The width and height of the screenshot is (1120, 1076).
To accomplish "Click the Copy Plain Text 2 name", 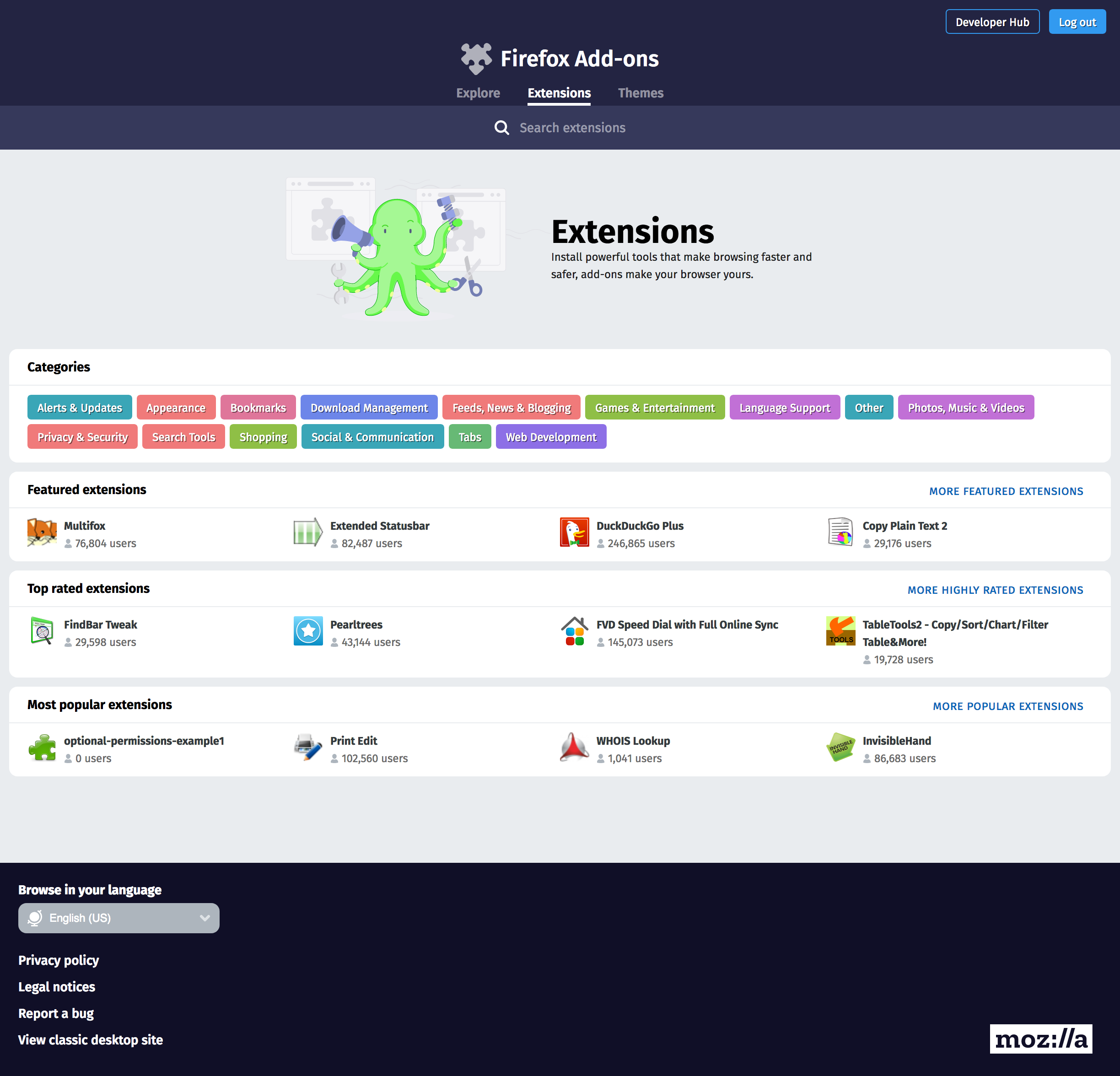I will coord(905,525).
